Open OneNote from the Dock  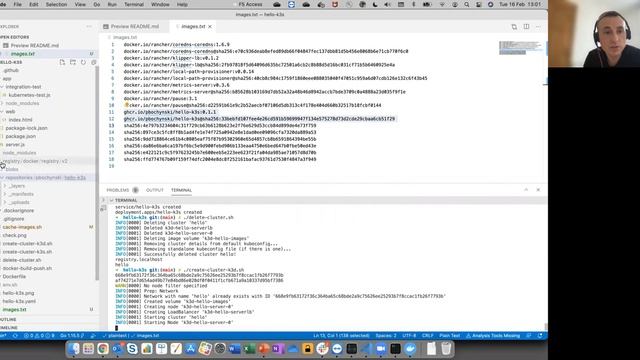(x=278, y=349)
